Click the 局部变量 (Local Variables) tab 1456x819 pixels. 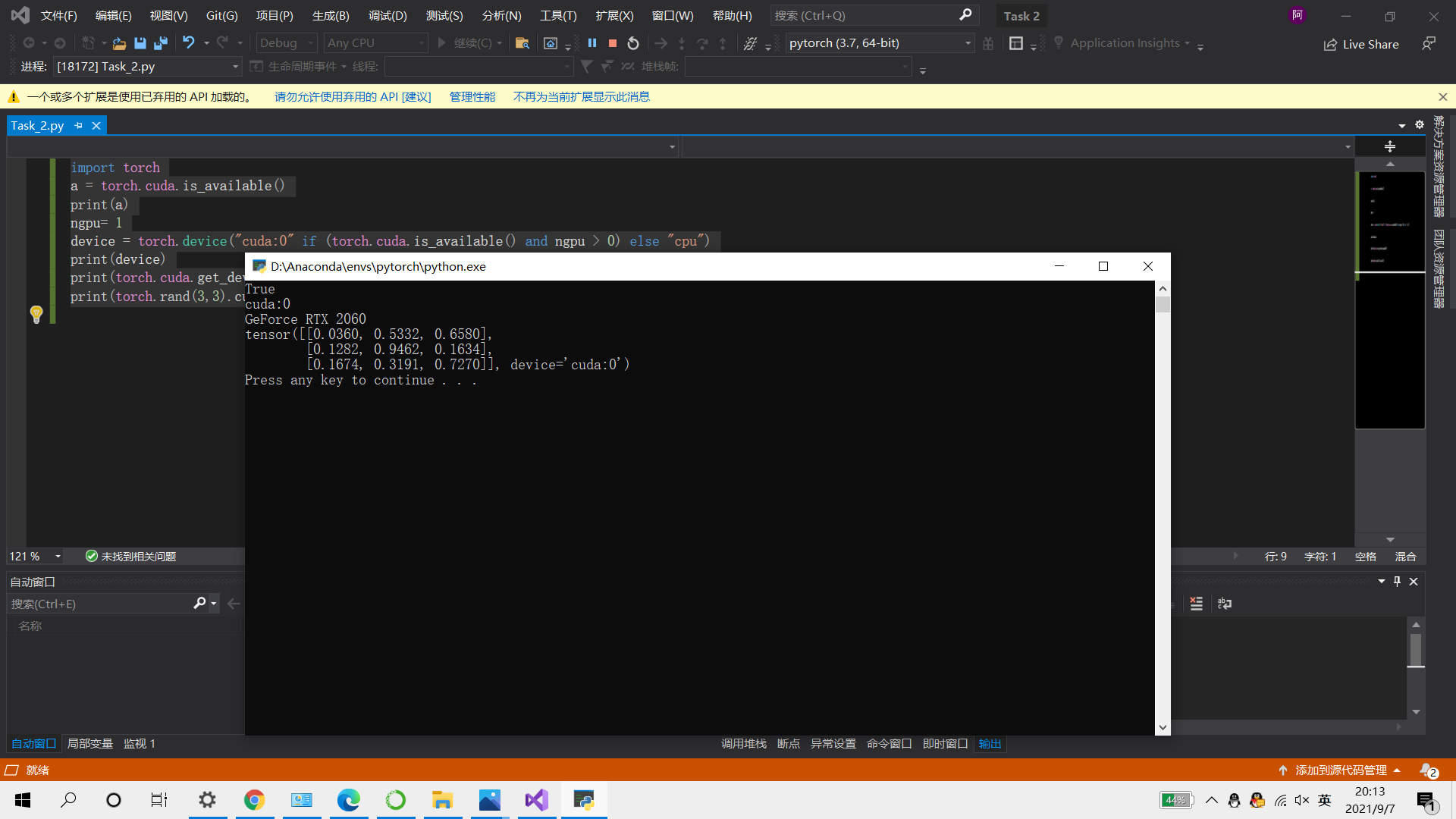pyautogui.click(x=89, y=744)
